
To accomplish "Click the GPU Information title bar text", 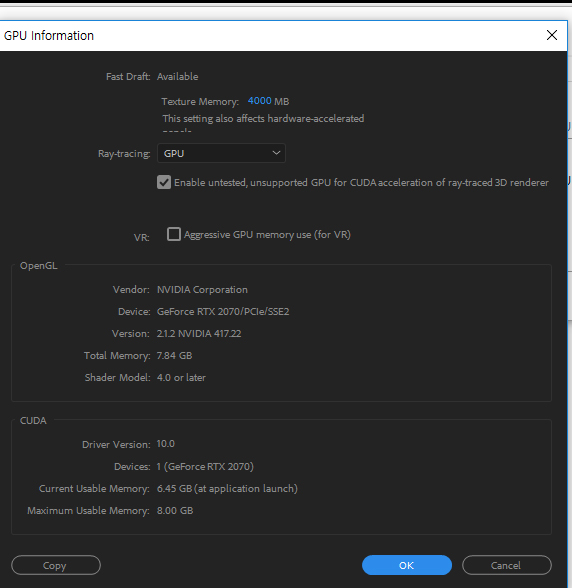I will pyautogui.click(x=49, y=36).
